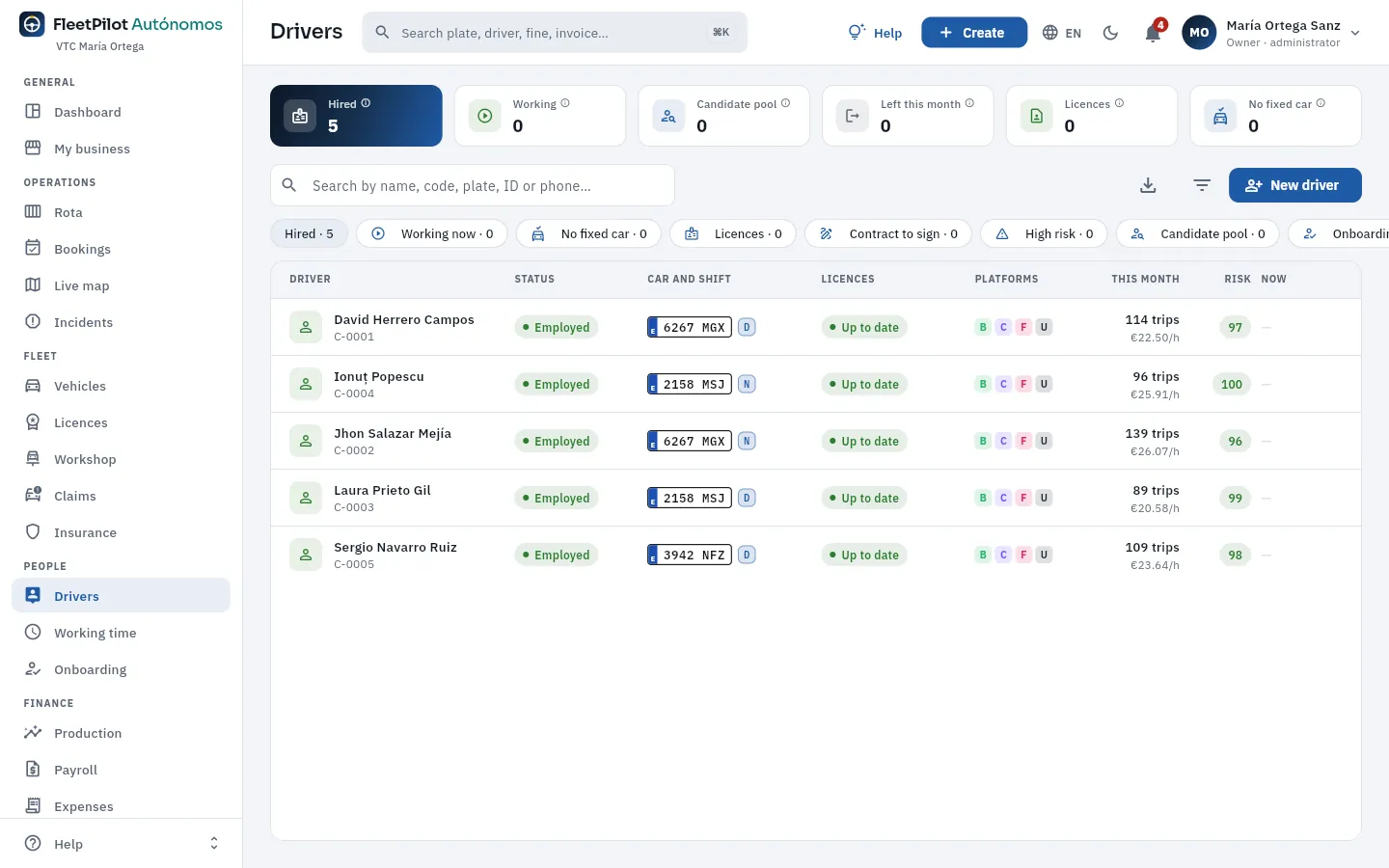
Task: Focus the name, code, plate search field
Action: coord(473,185)
